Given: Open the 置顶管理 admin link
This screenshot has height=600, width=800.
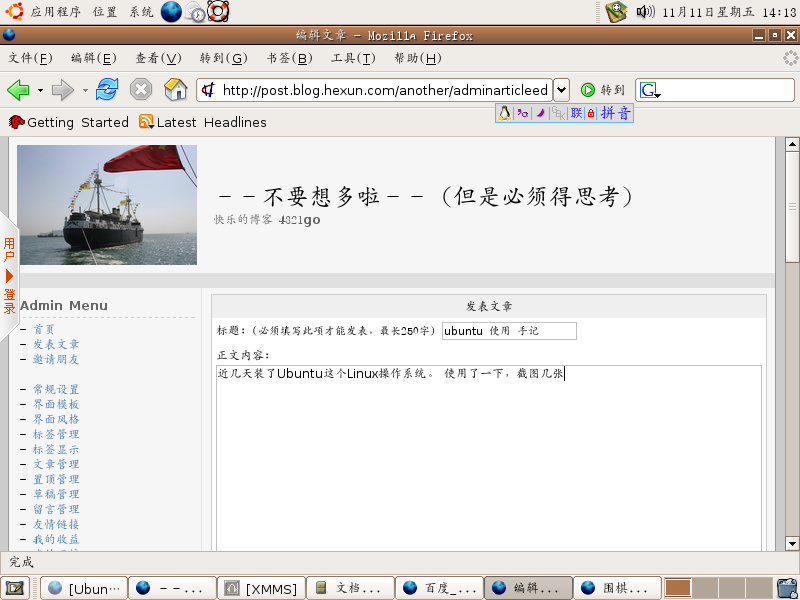Looking at the screenshot, I should [56, 479].
